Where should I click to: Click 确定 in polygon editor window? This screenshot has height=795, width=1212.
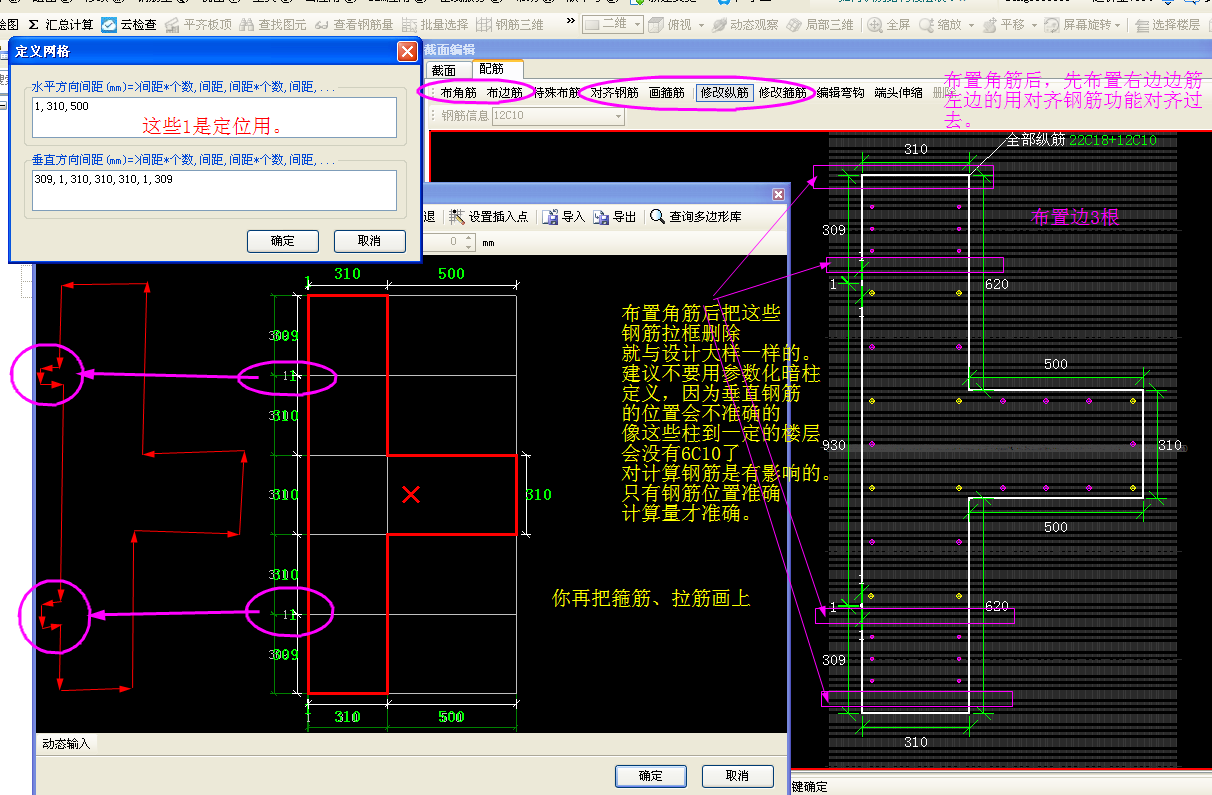point(650,775)
